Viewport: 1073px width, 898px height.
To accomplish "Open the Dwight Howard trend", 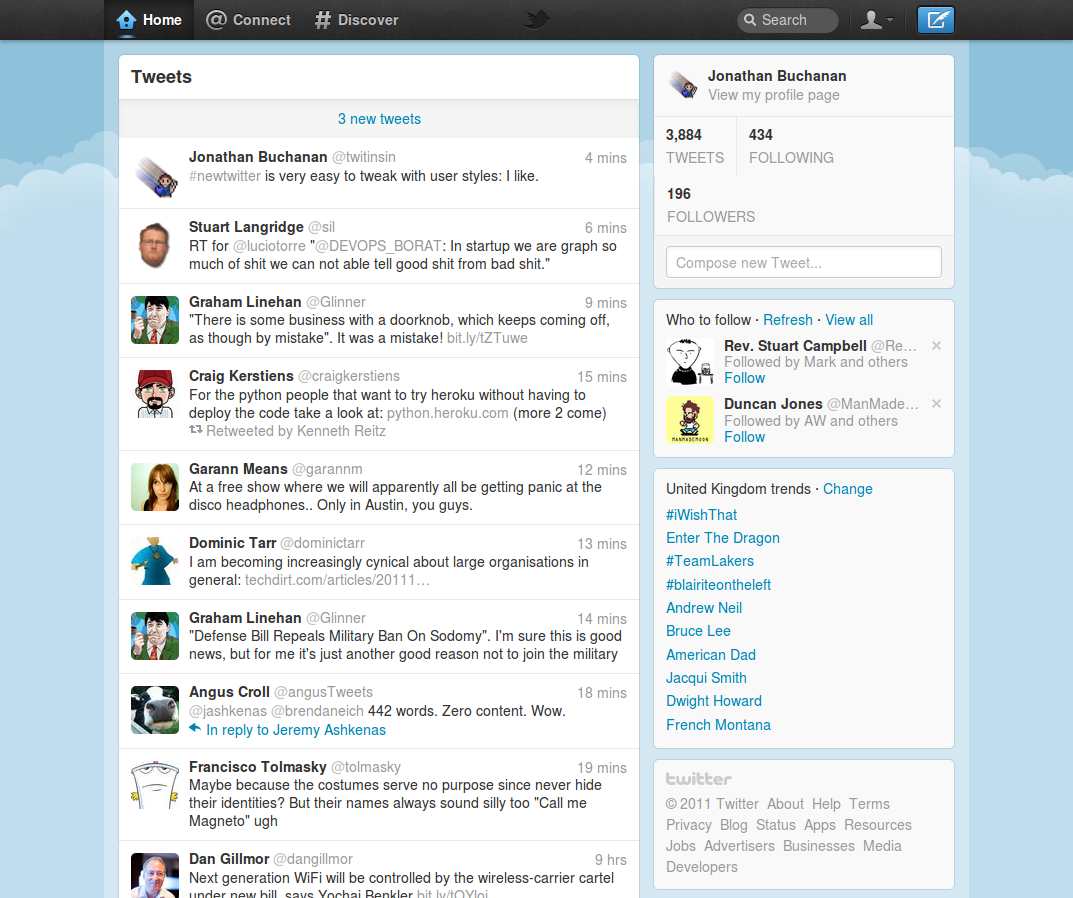I will pos(714,701).
